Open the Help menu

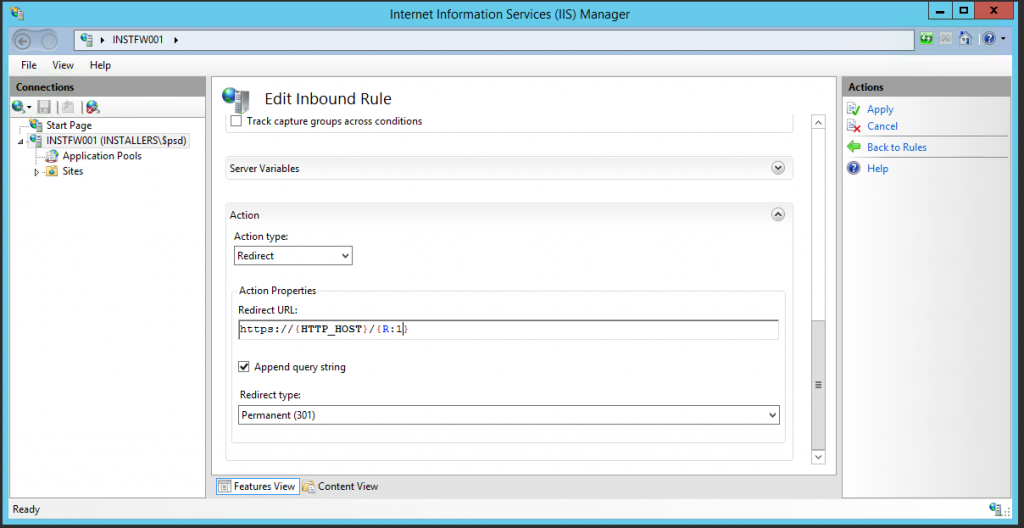[101, 65]
